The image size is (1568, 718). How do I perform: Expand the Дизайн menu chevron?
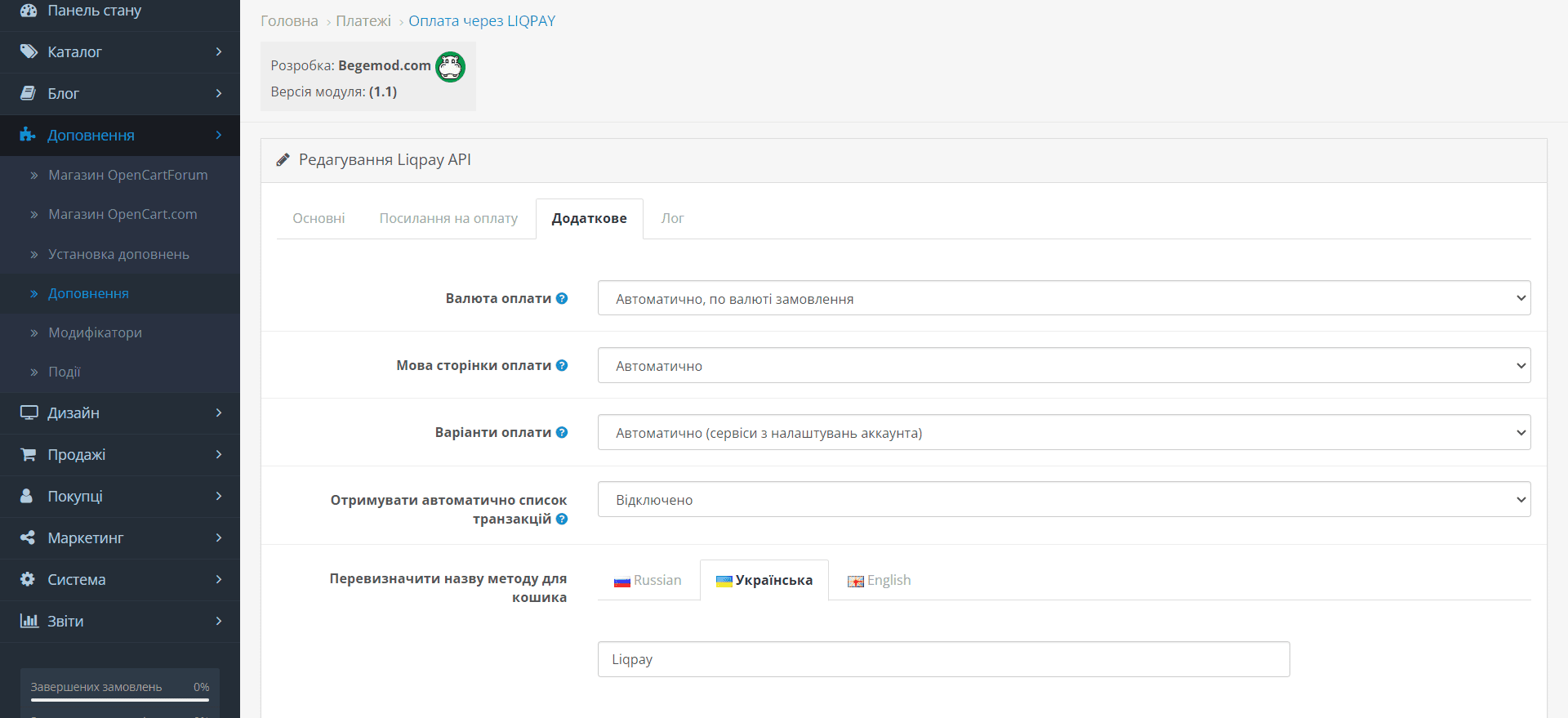coord(219,413)
